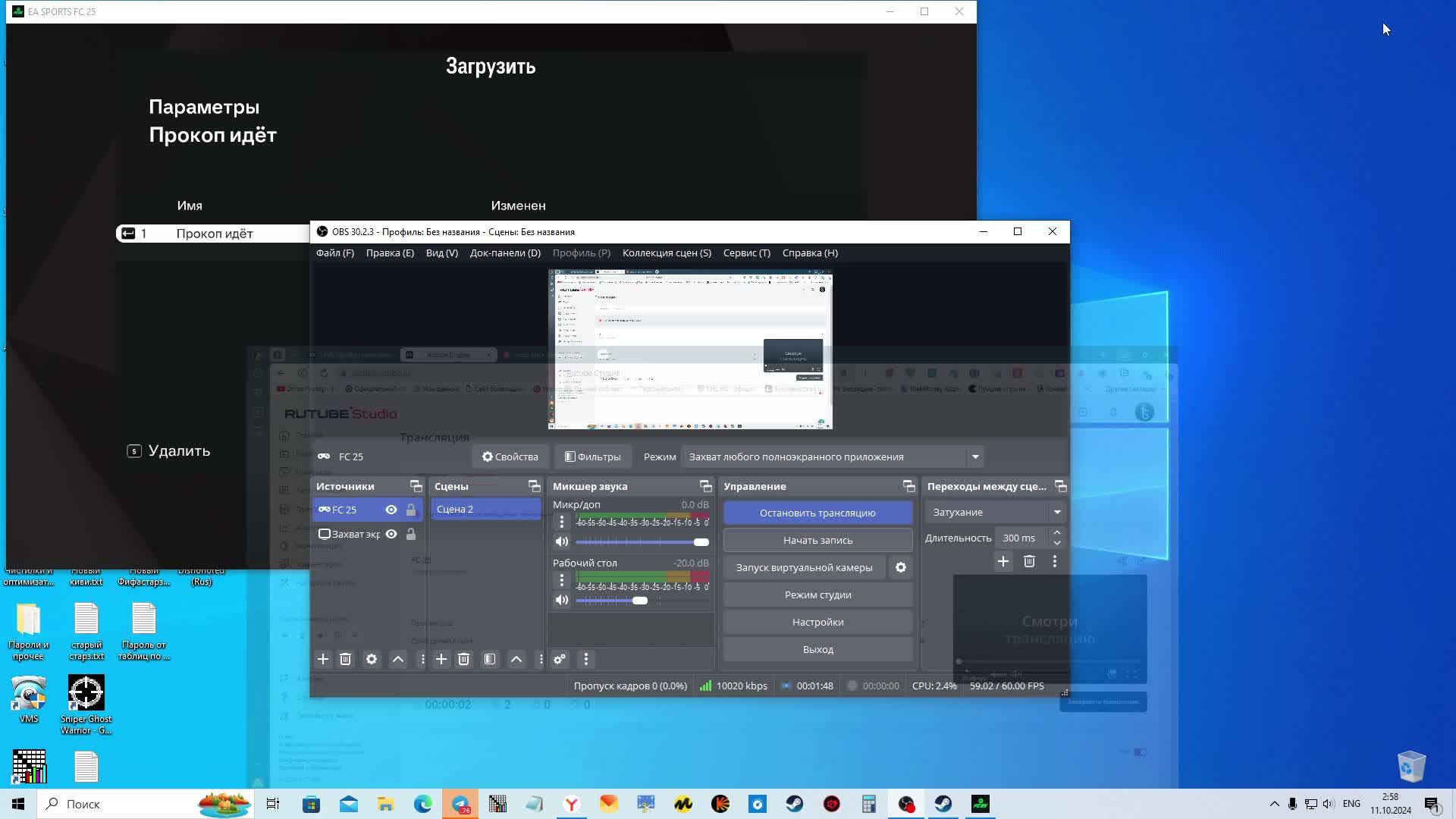Click the Фильтры button
Screen dimensions: 1456x819
(592, 457)
